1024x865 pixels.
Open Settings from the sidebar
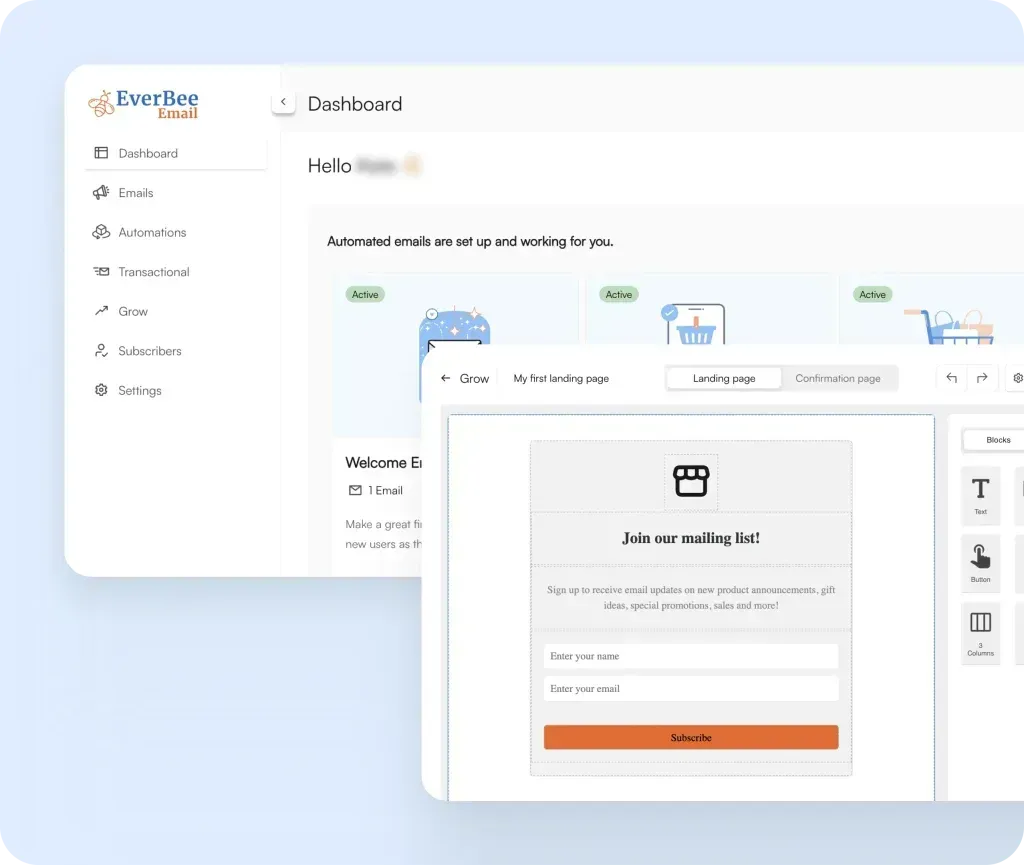click(x=140, y=390)
